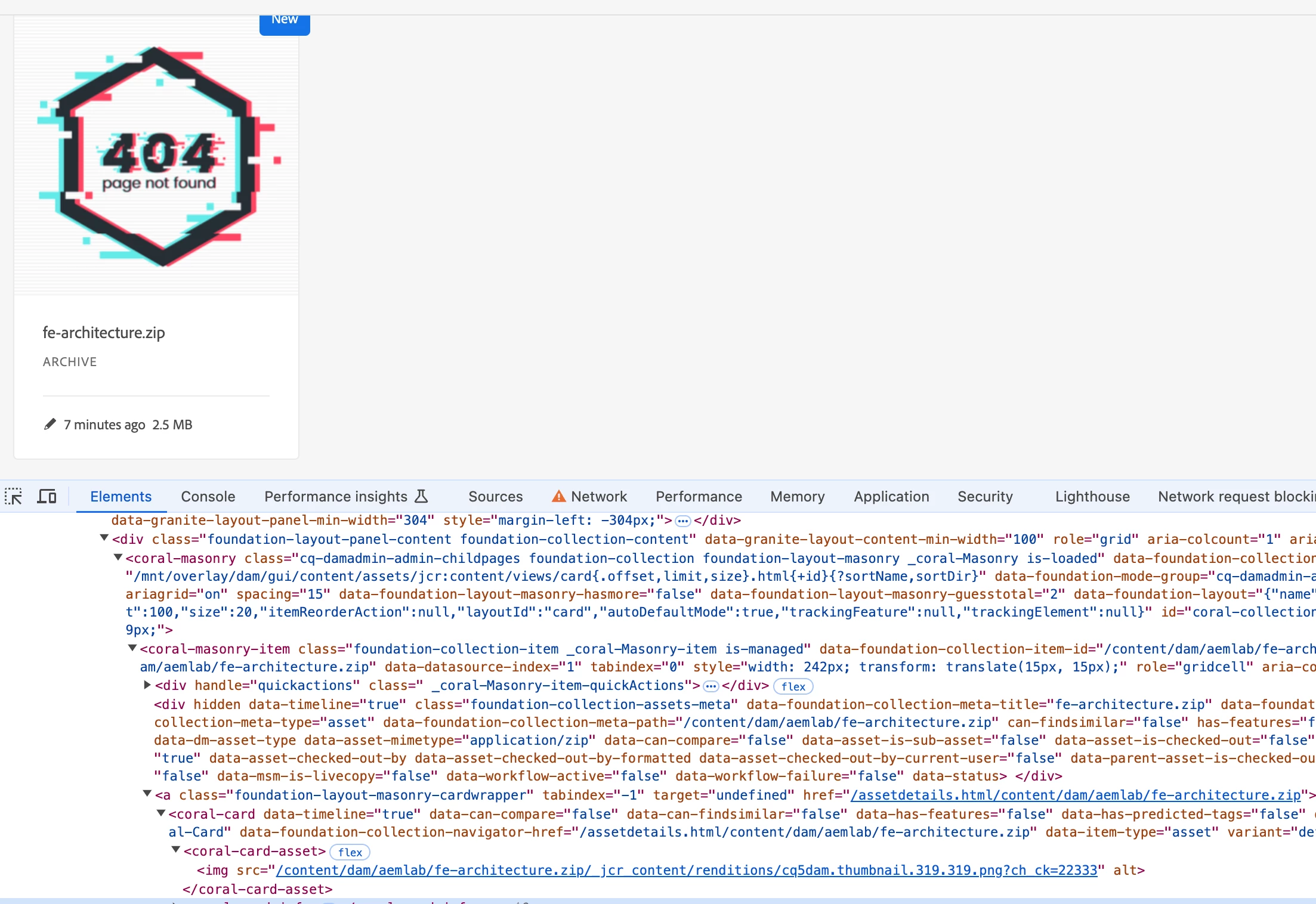Click flex badge beside quickactions div
The image size is (1316, 904).
tap(793, 686)
